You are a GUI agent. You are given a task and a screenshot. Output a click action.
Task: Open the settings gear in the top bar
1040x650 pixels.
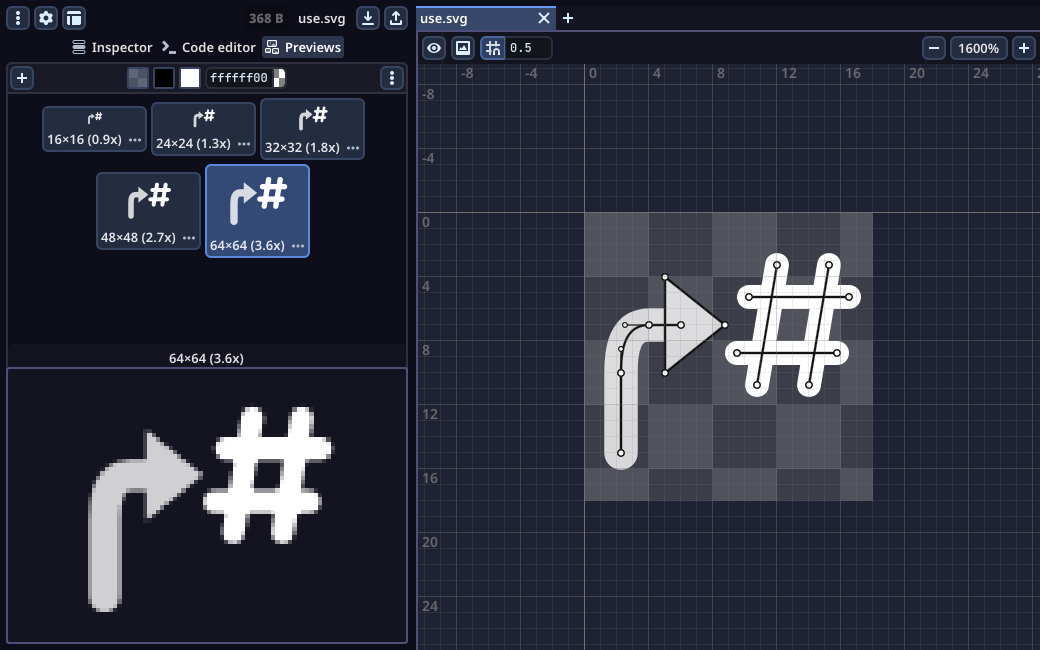click(46, 18)
